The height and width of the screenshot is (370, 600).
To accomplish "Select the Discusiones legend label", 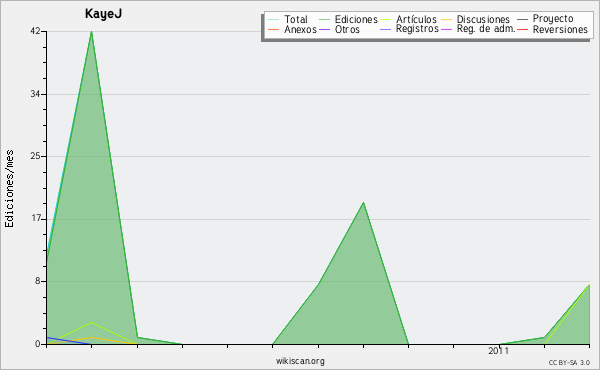I will 483,19.
